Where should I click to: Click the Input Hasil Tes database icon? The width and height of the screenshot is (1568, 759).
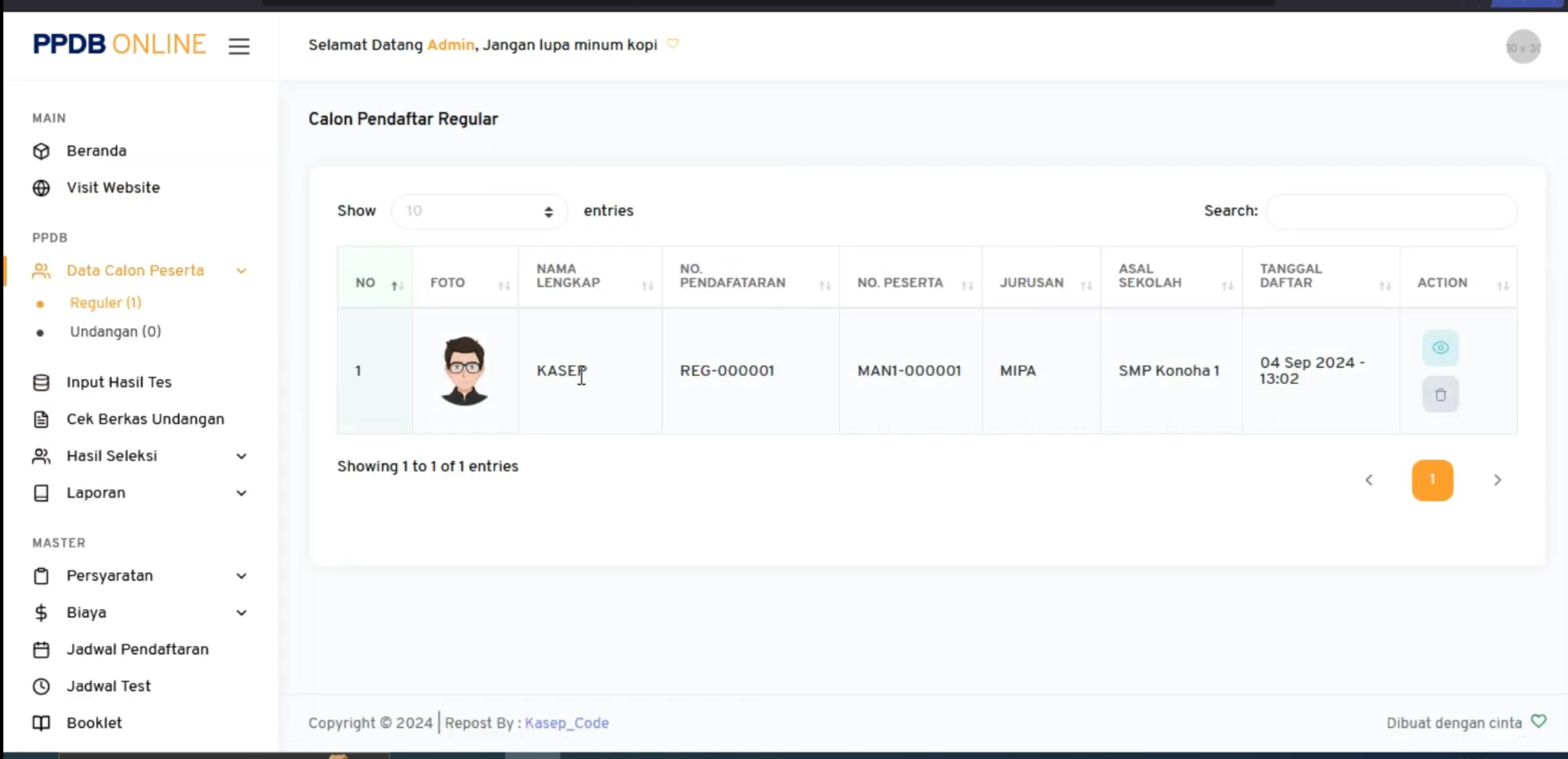click(x=41, y=382)
